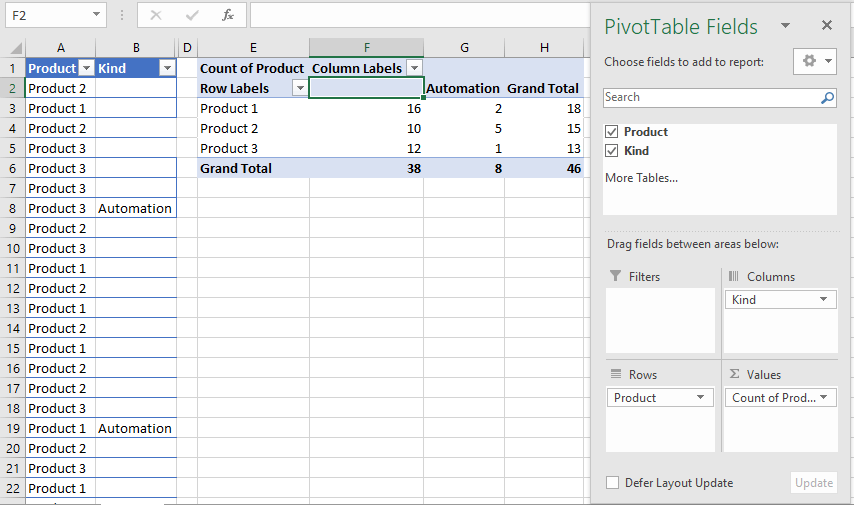The height and width of the screenshot is (505, 854).
Task: Click the Automation cell in row 8
Action: (135, 209)
